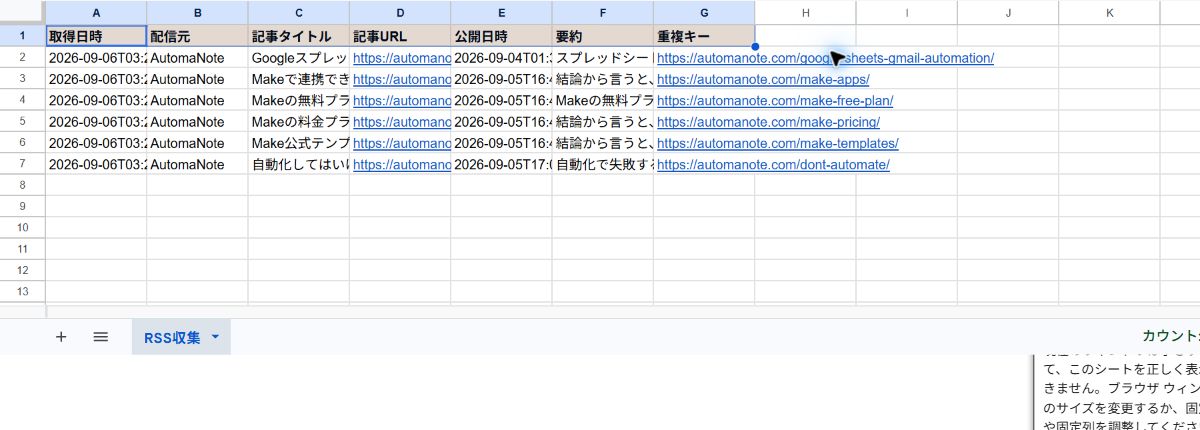Select column C header
Viewport: 1200px width, 430px height.
299,13
